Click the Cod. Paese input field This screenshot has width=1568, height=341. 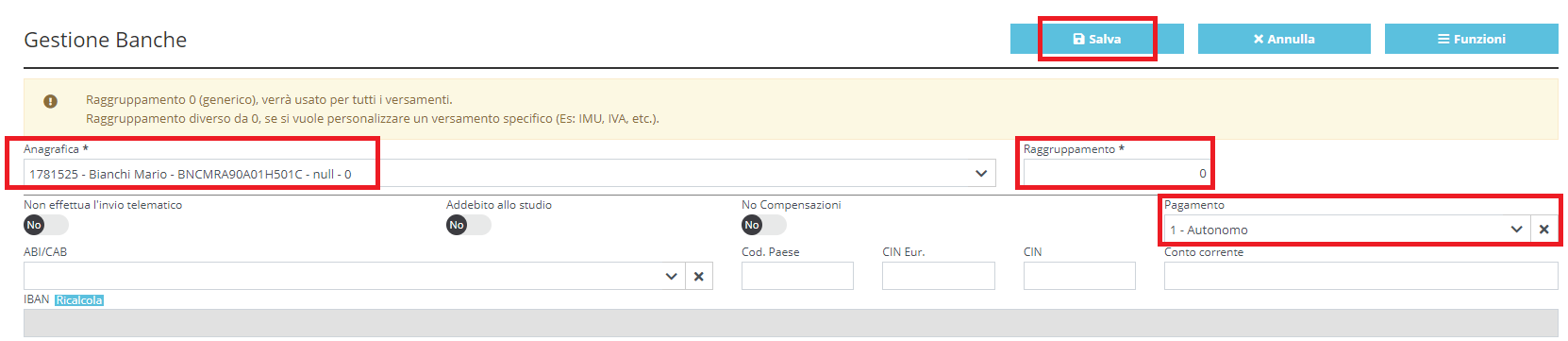[x=797, y=276]
